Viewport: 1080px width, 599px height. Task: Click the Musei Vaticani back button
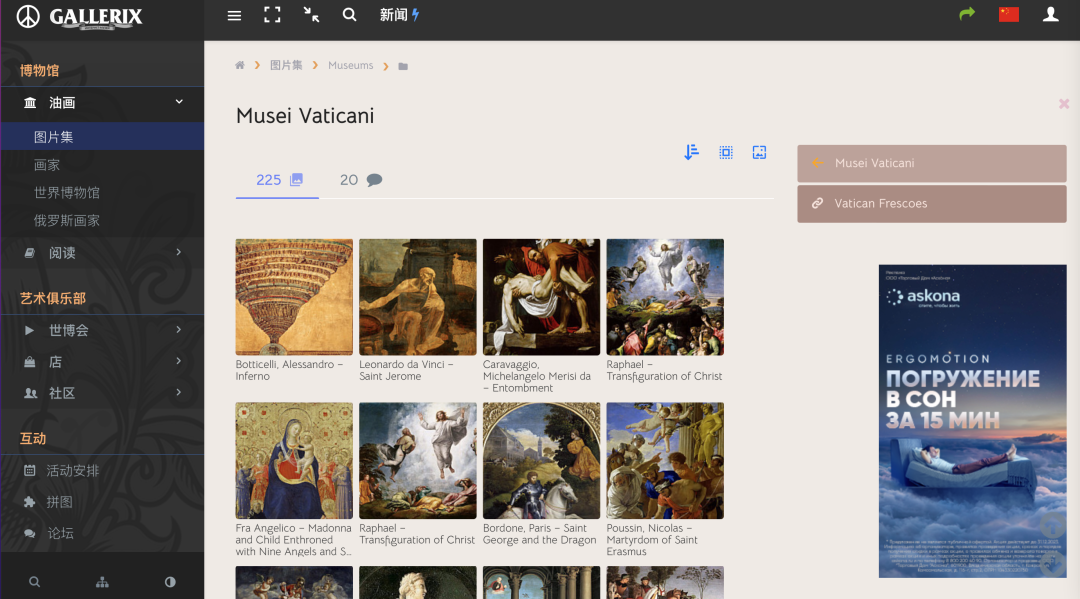[932, 163]
